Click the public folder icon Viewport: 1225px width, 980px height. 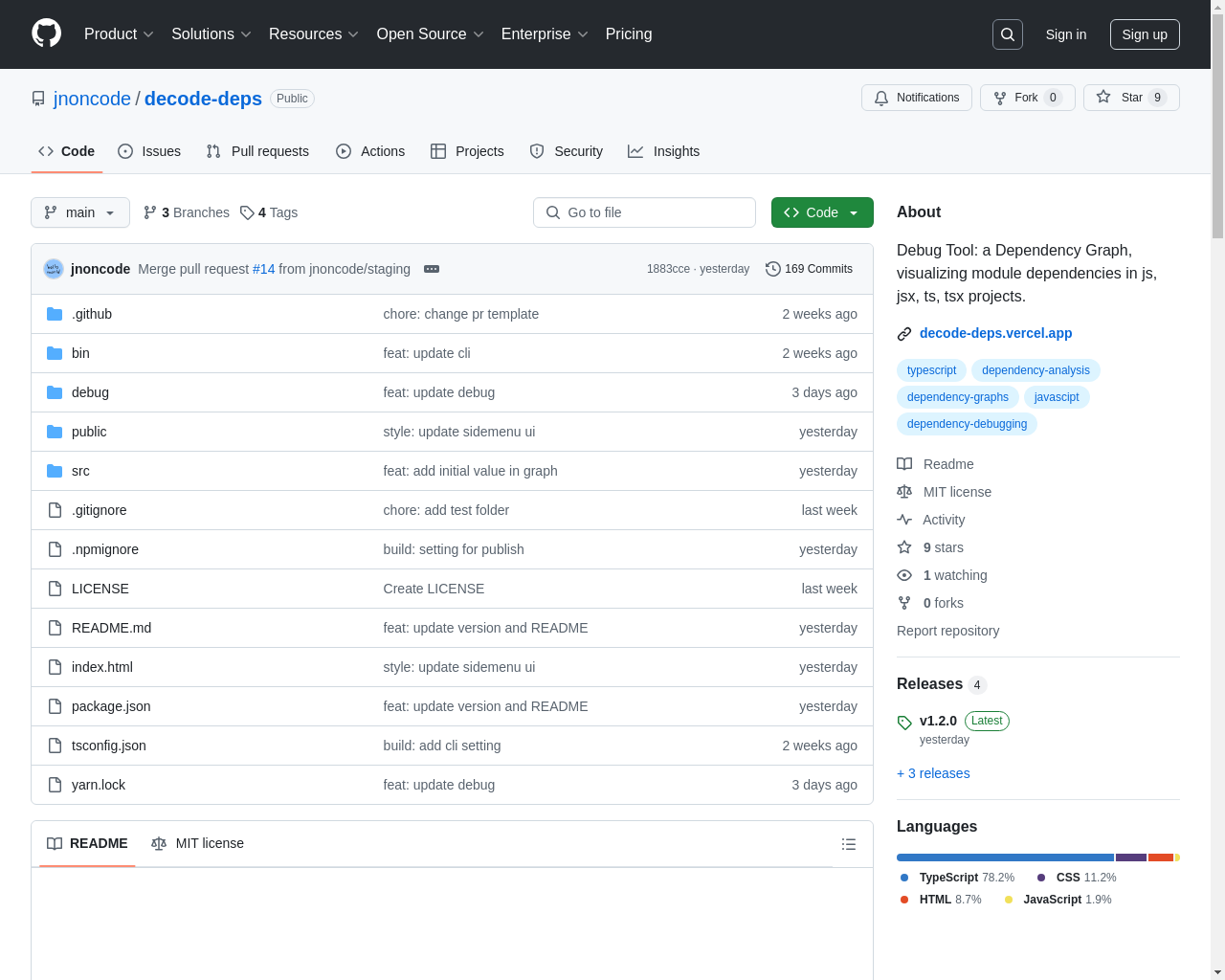[55, 432]
